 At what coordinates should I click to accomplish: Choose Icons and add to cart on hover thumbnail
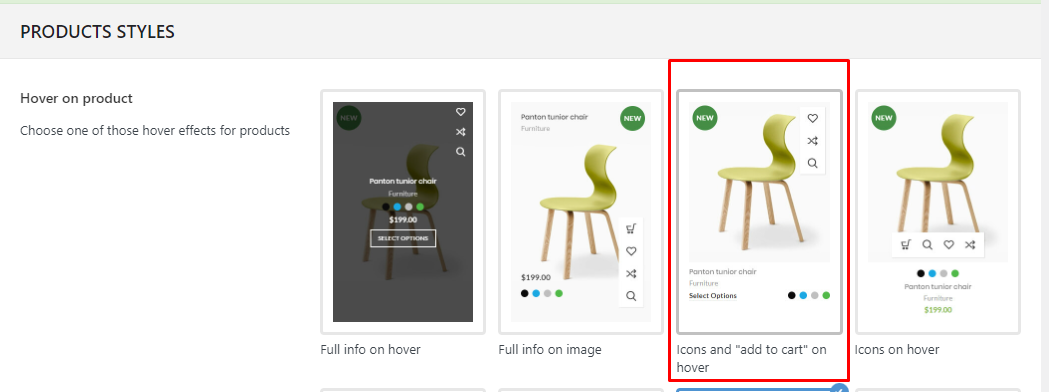(759, 212)
